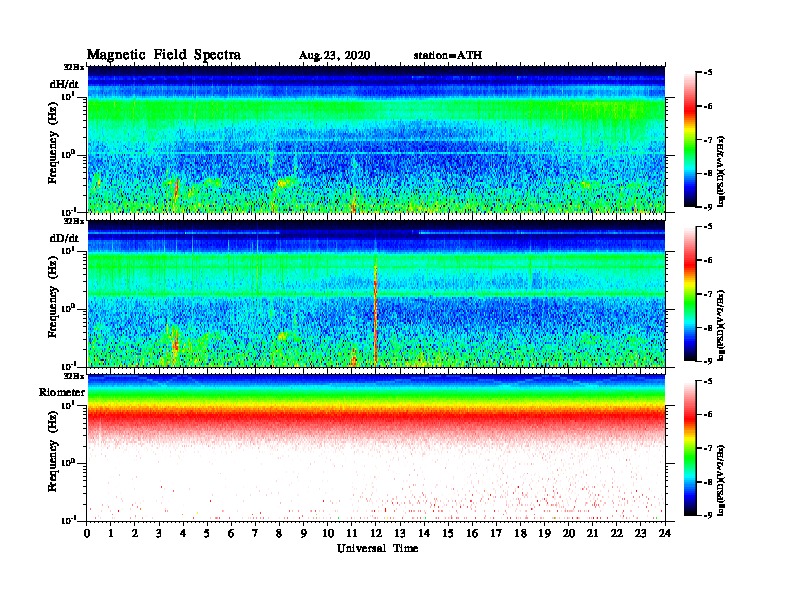
Task: Click the 10^0 frequency tick of Riometer panel
Action: [x=69, y=463]
